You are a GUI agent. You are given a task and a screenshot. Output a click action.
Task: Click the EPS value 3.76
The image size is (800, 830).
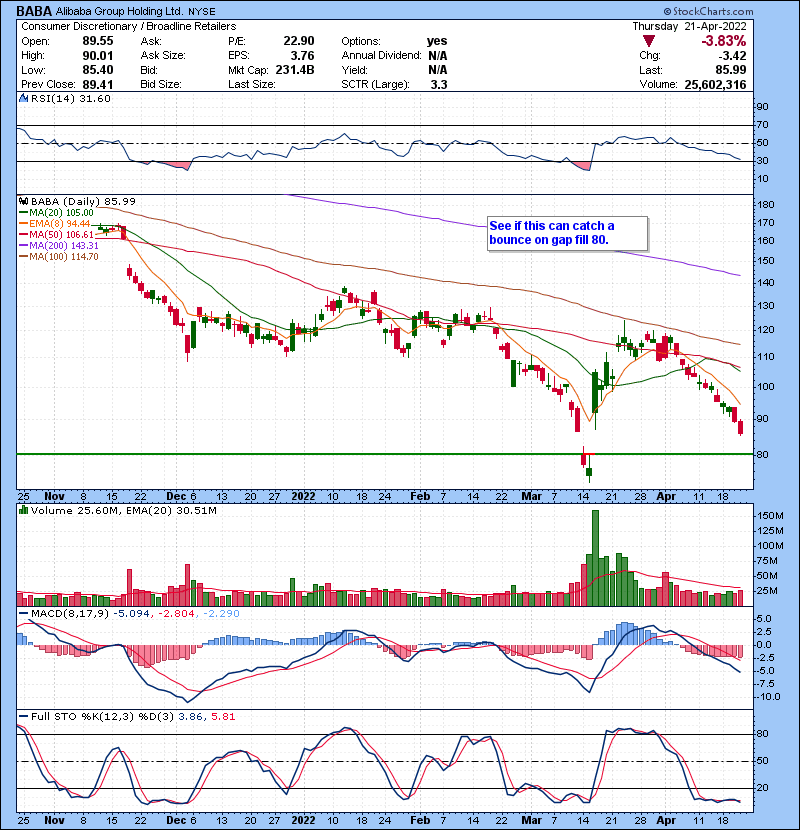[x=303, y=56]
